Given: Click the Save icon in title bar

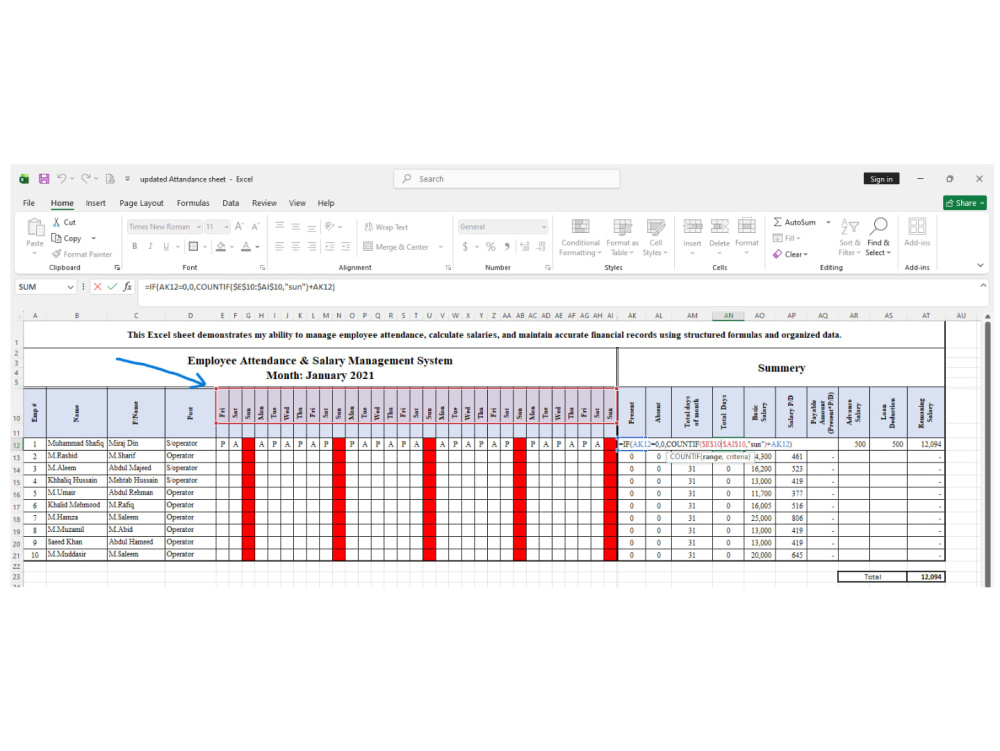Looking at the screenshot, I should 44,179.
